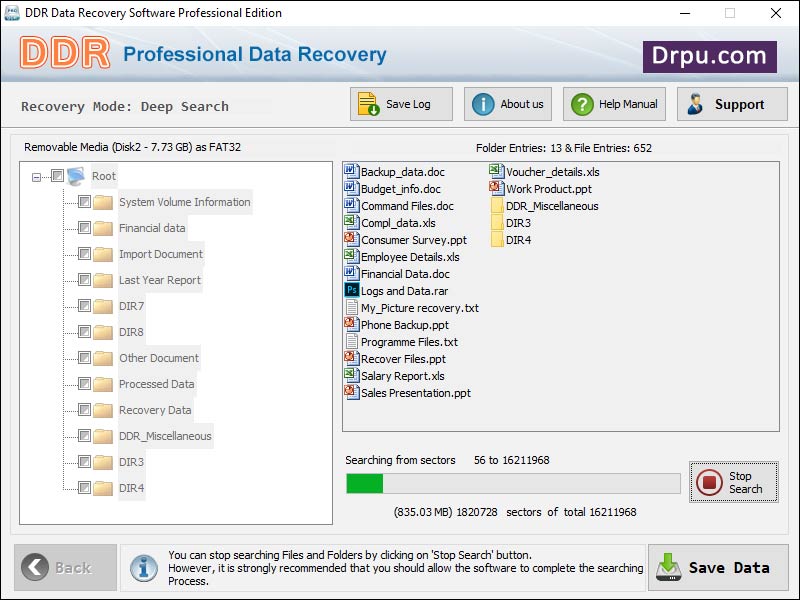Select Recover Files.ppt file icon
800x600 pixels.
click(352, 358)
